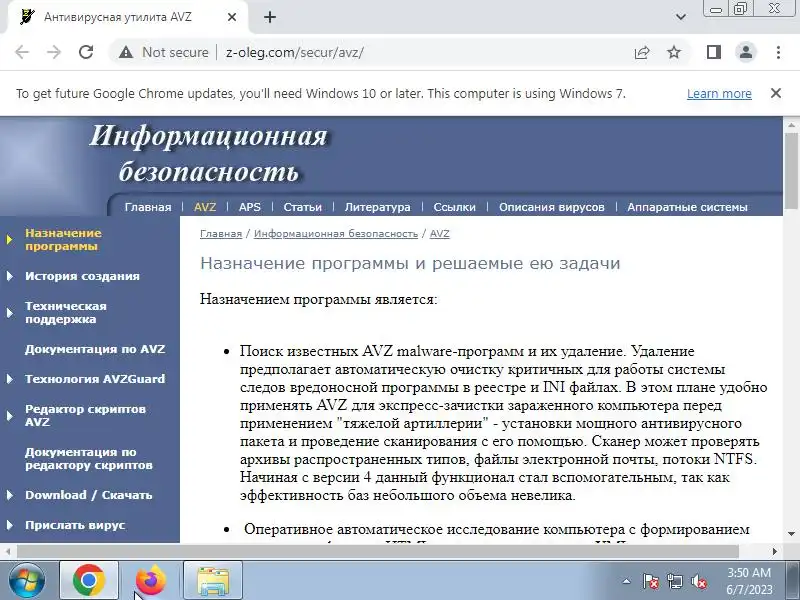Show hidden tray icons arrow
This screenshot has height=600, width=800.
pyautogui.click(x=627, y=581)
